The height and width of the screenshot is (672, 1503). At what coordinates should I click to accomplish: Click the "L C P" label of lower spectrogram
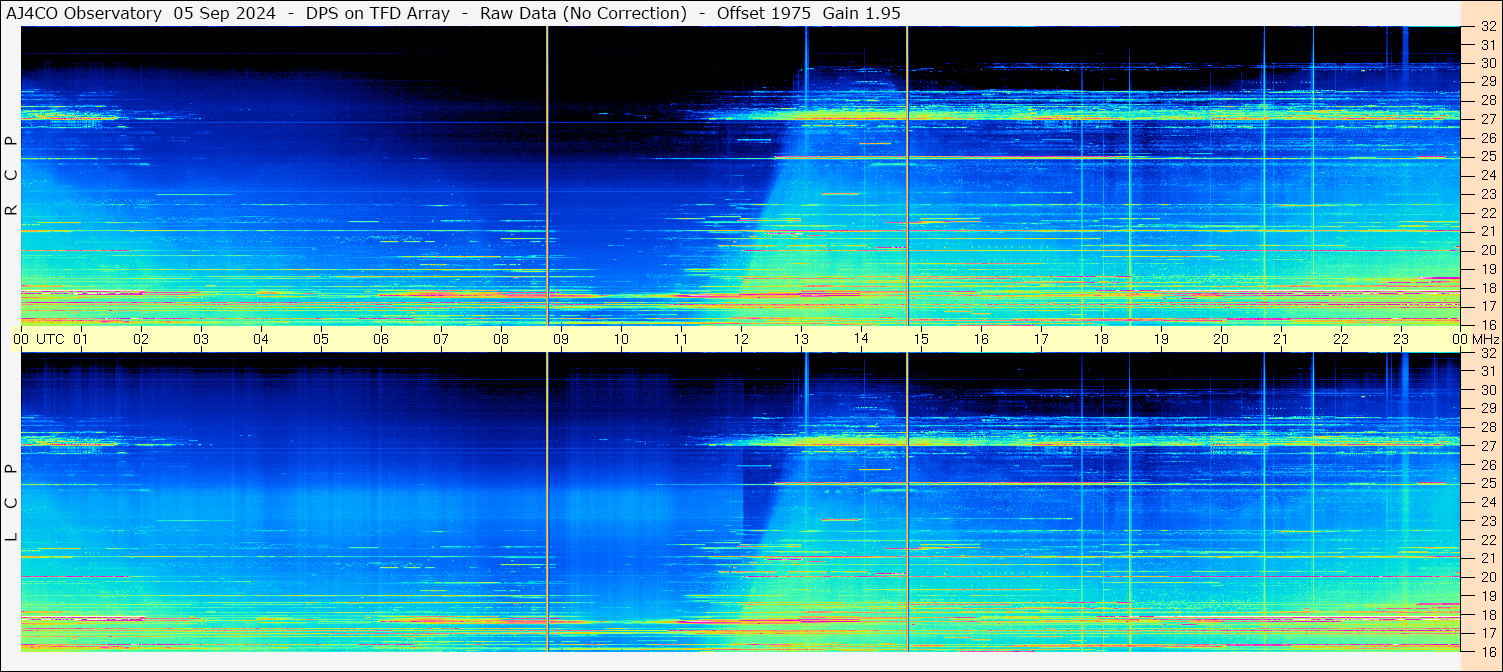click(11, 503)
